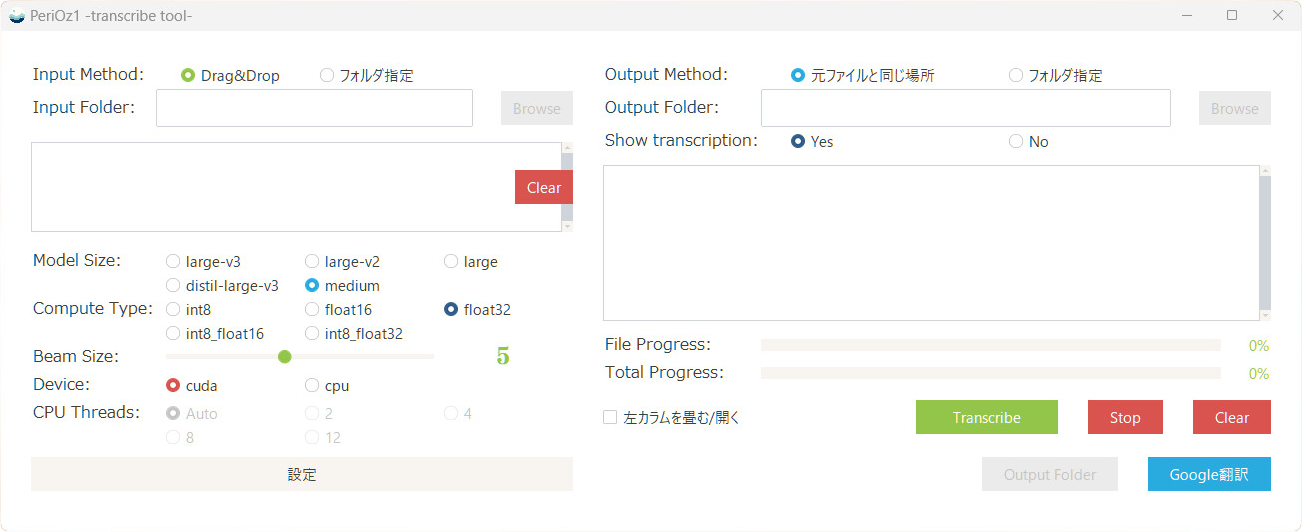Click the Input Folder text field

(x=314, y=108)
